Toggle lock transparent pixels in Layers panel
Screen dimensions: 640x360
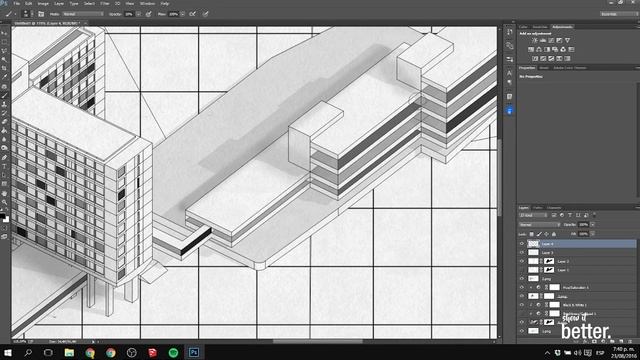(x=531, y=234)
